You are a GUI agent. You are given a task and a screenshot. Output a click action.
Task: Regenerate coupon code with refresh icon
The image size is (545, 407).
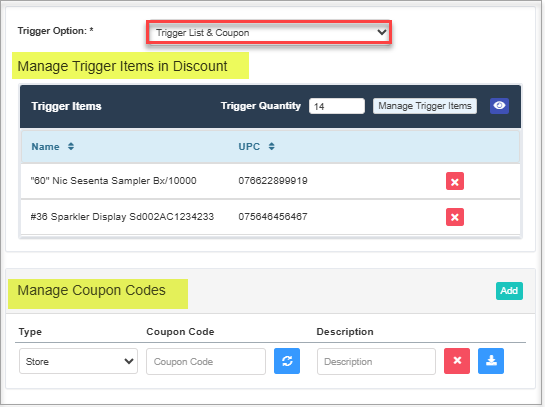click(x=287, y=361)
